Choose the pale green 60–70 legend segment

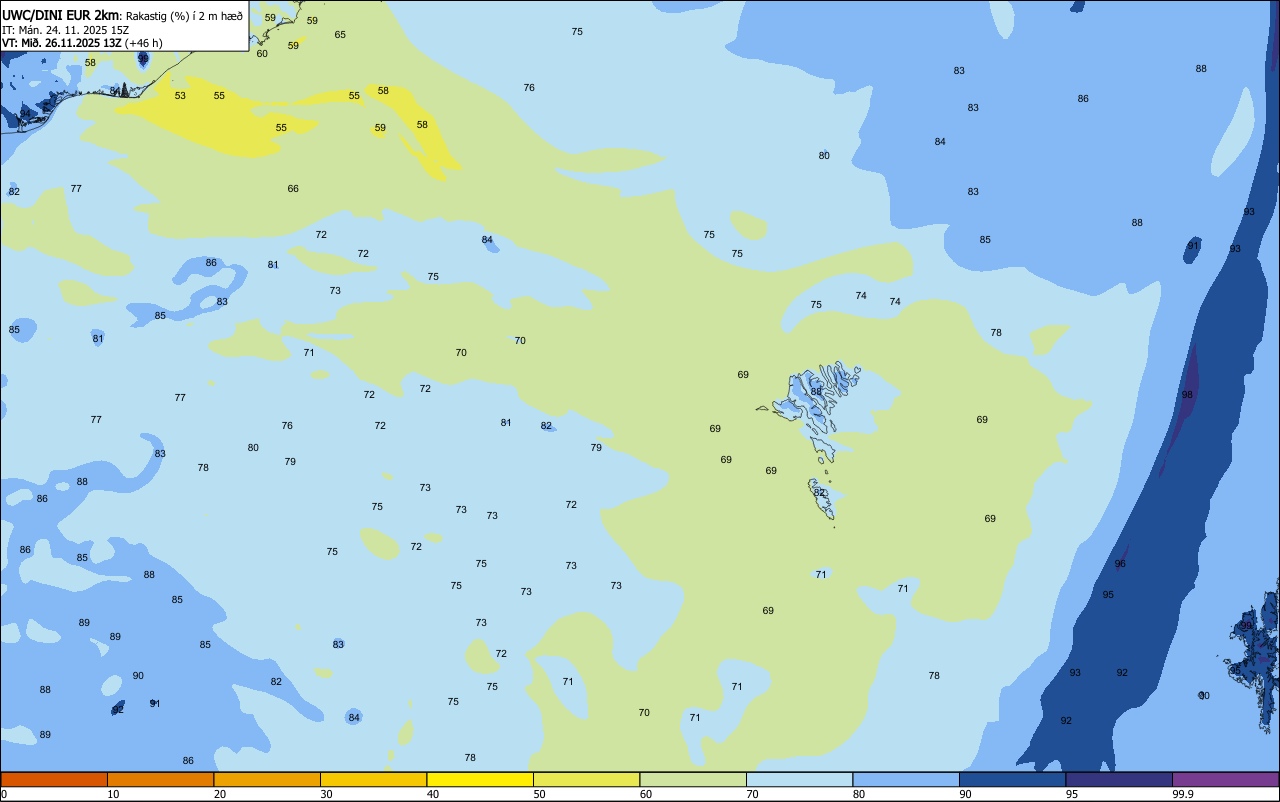693,779
